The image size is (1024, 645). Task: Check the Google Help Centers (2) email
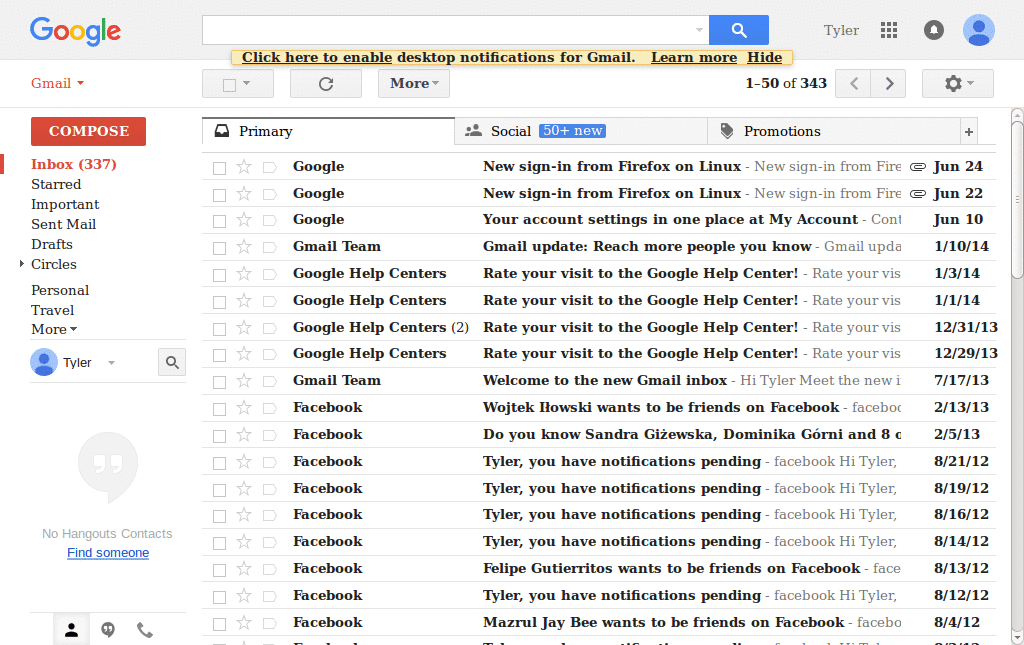(219, 328)
